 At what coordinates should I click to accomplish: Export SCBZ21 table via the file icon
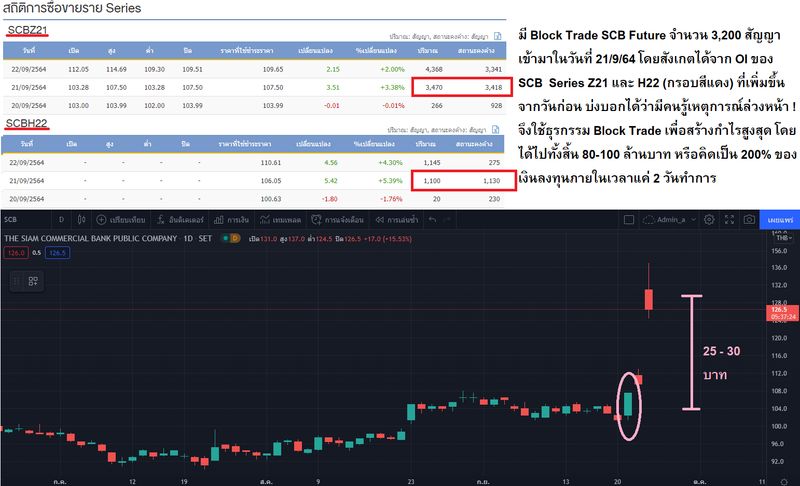[497, 36]
